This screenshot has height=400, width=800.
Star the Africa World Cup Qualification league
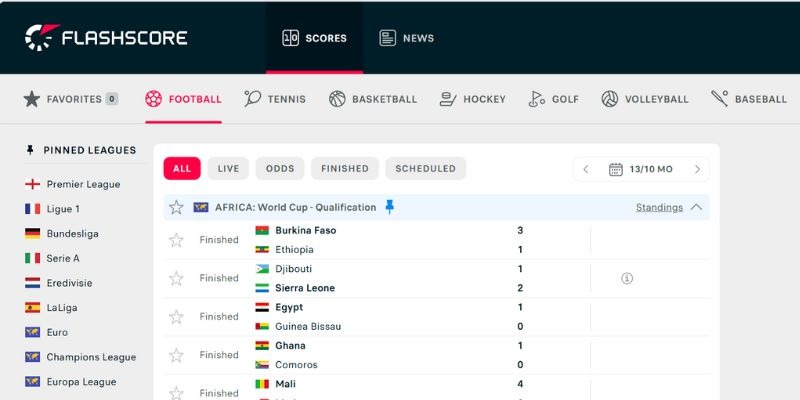pyautogui.click(x=177, y=207)
